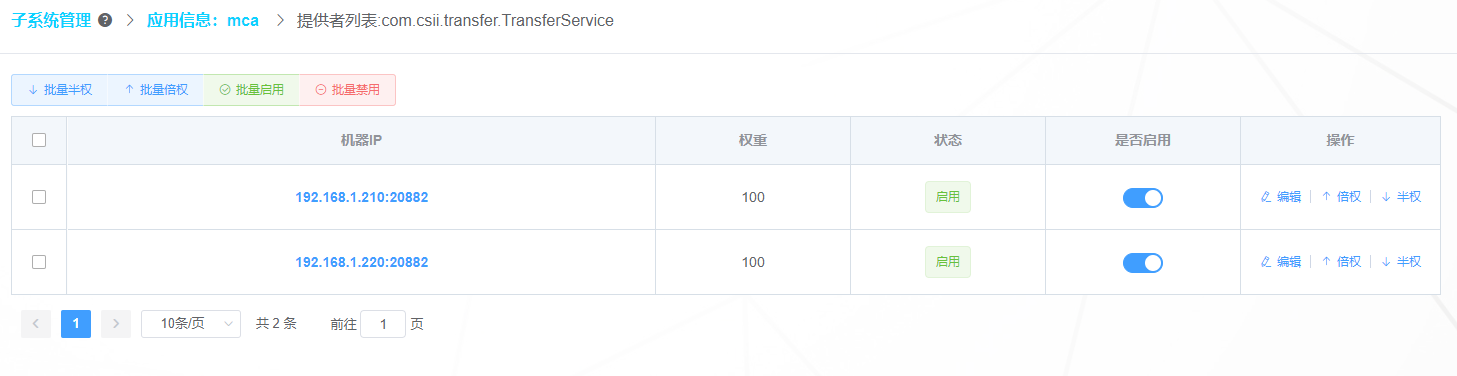The image size is (1457, 376).
Task: Check the select-all checkbox in table header
Action: (x=39, y=140)
